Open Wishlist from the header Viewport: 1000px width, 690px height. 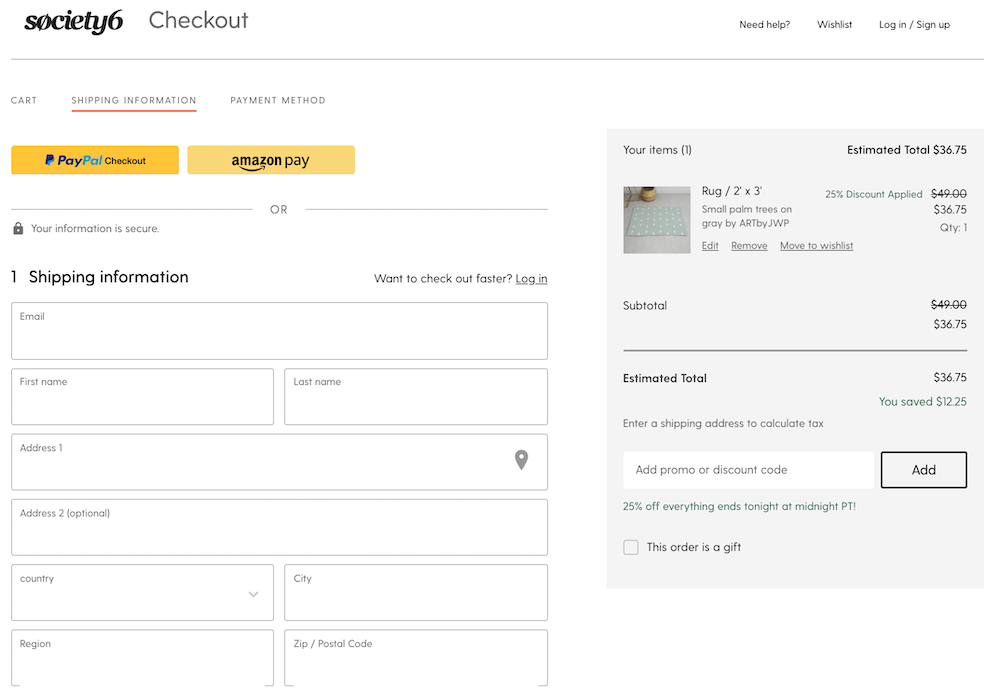click(834, 25)
